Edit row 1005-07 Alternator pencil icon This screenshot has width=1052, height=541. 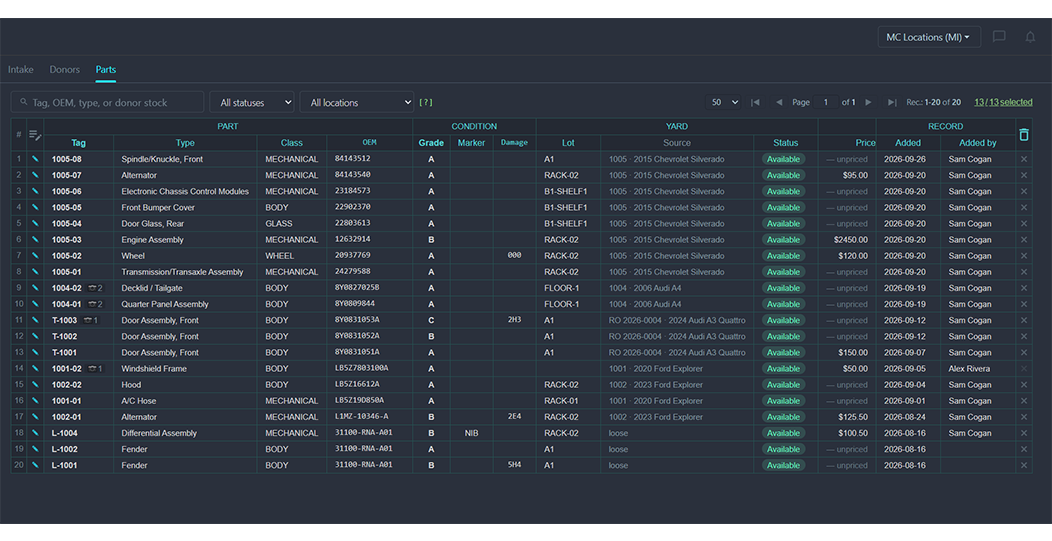[x=35, y=175]
